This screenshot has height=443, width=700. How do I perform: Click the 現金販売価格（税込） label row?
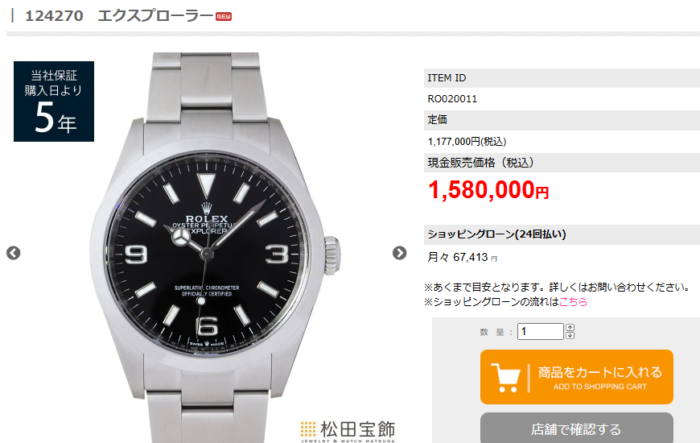pyautogui.click(x=562, y=163)
